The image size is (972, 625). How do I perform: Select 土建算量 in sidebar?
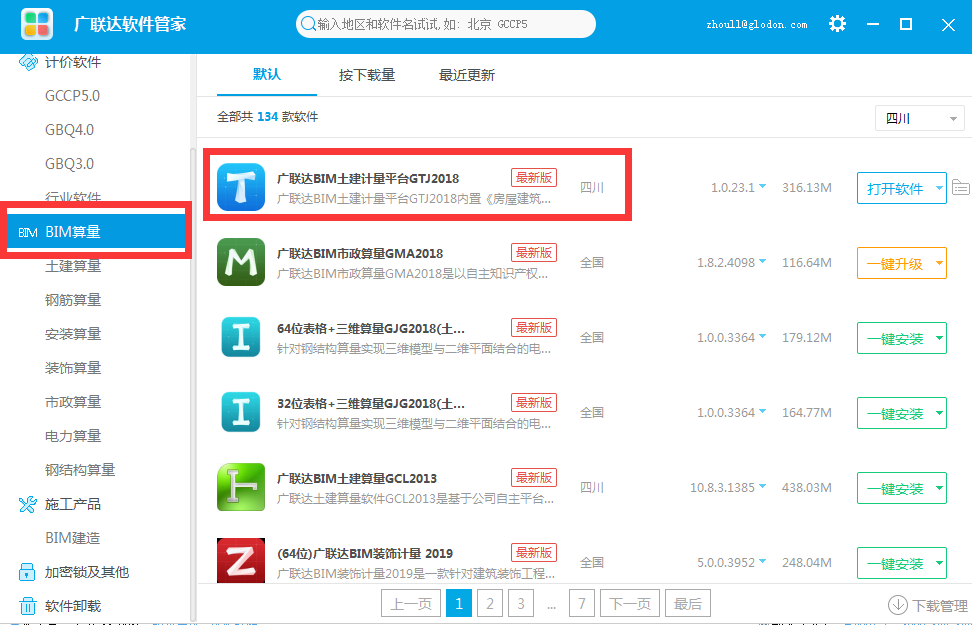pos(73,266)
